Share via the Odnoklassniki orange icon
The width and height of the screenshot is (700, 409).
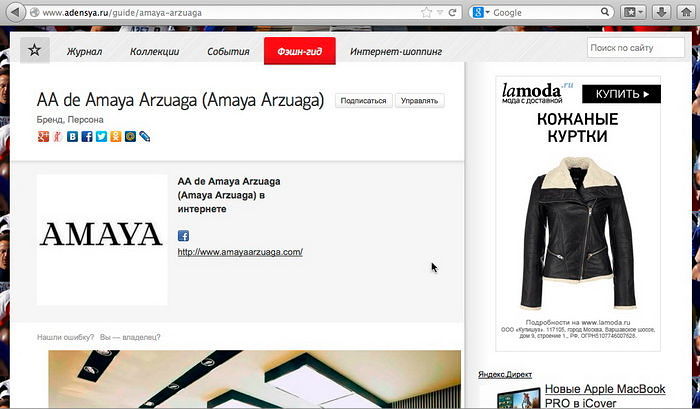[x=116, y=136]
